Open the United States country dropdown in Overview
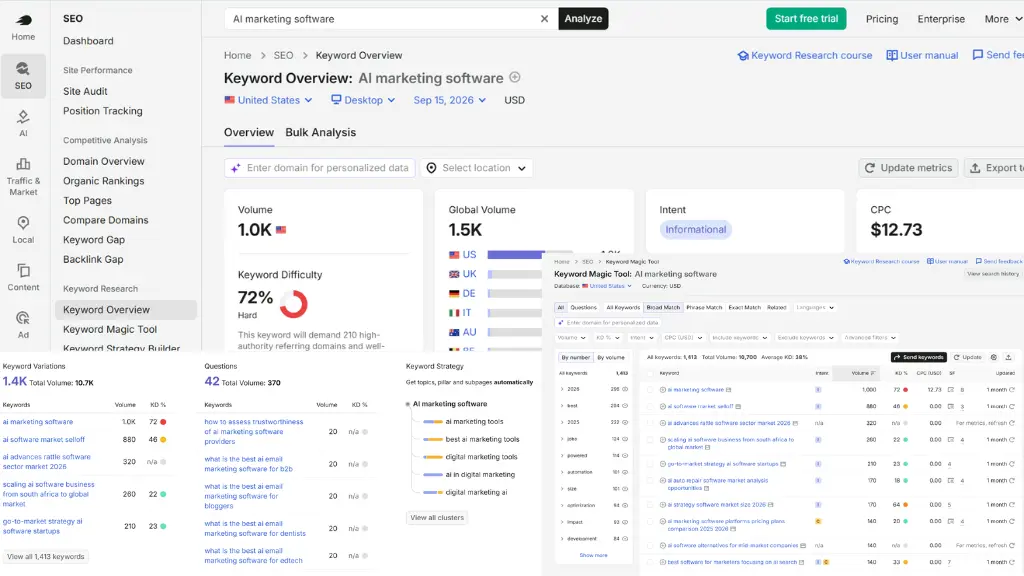Viewport: 1024px width, 576px height. pos(268,100)
